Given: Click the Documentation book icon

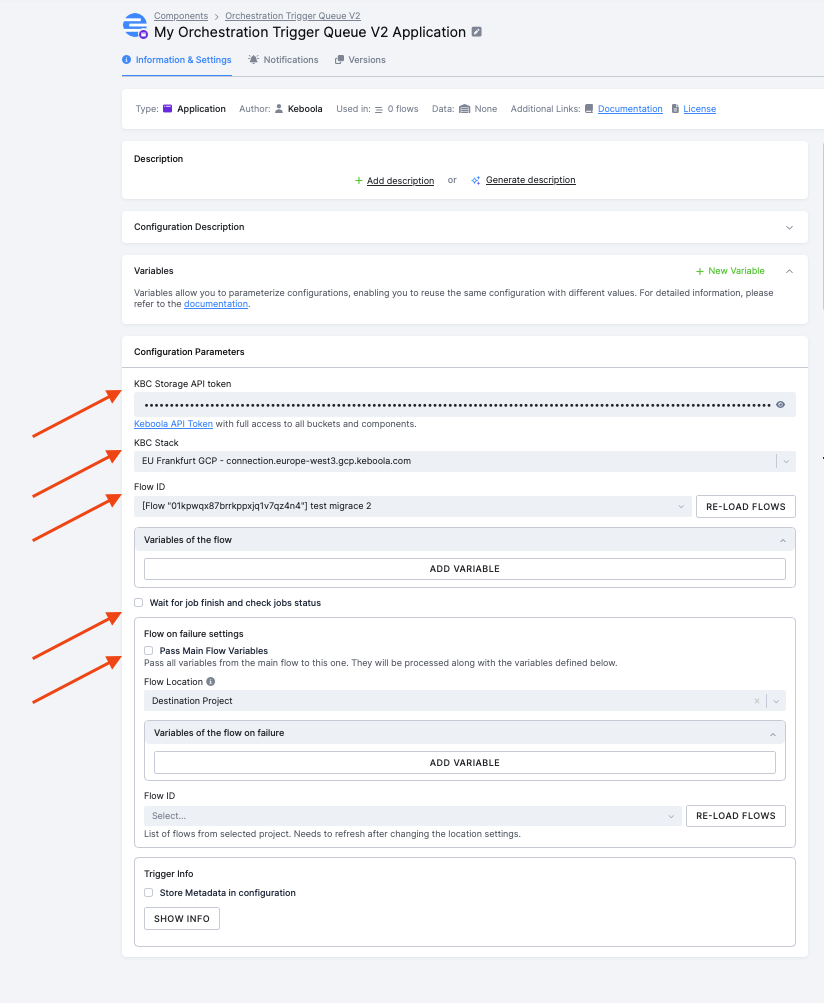Looking at the screenshot, I should tap(589, 109).
